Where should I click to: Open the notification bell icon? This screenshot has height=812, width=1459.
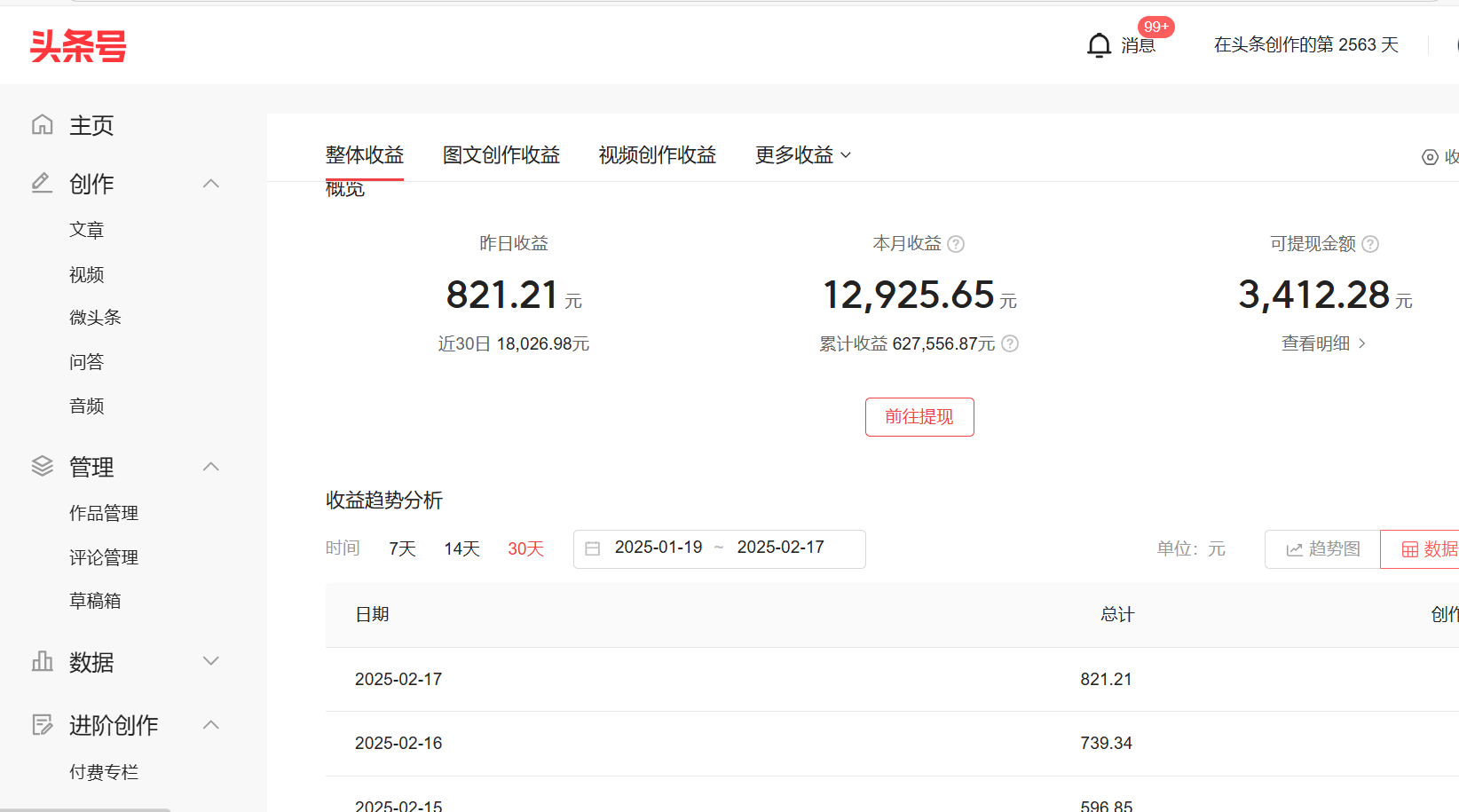pyautogui.click(x=1099, y=45)
